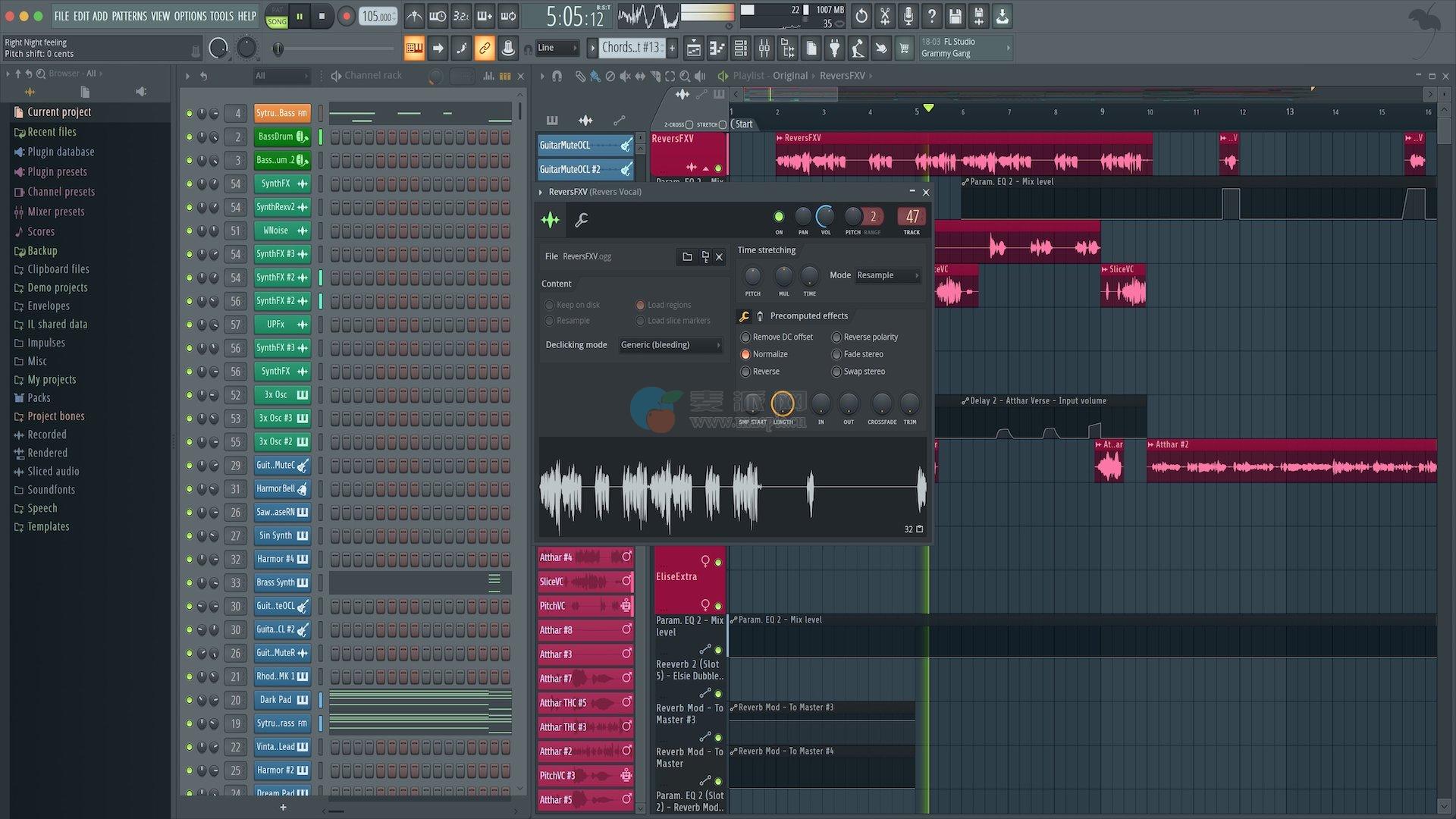Open the TOOLS menu
Viewport: 1456px width, 819px height.
click(x=221, y=16)
